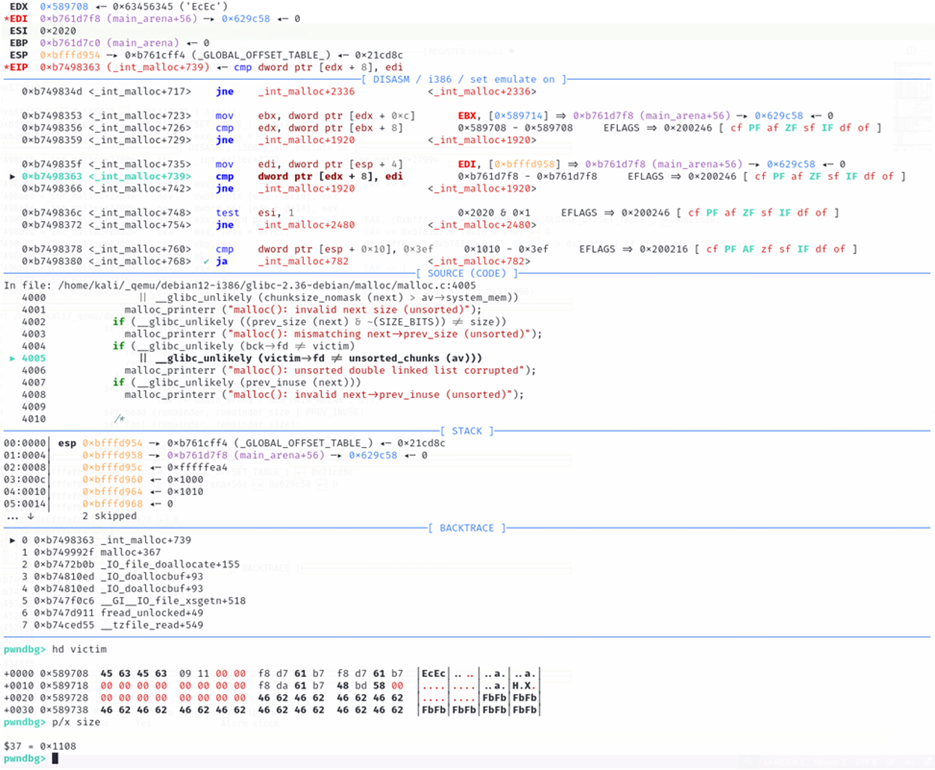Select the unsorted double linked list corrupted message
This screenshot has height=770, width=935.
(x=378, y=370)
